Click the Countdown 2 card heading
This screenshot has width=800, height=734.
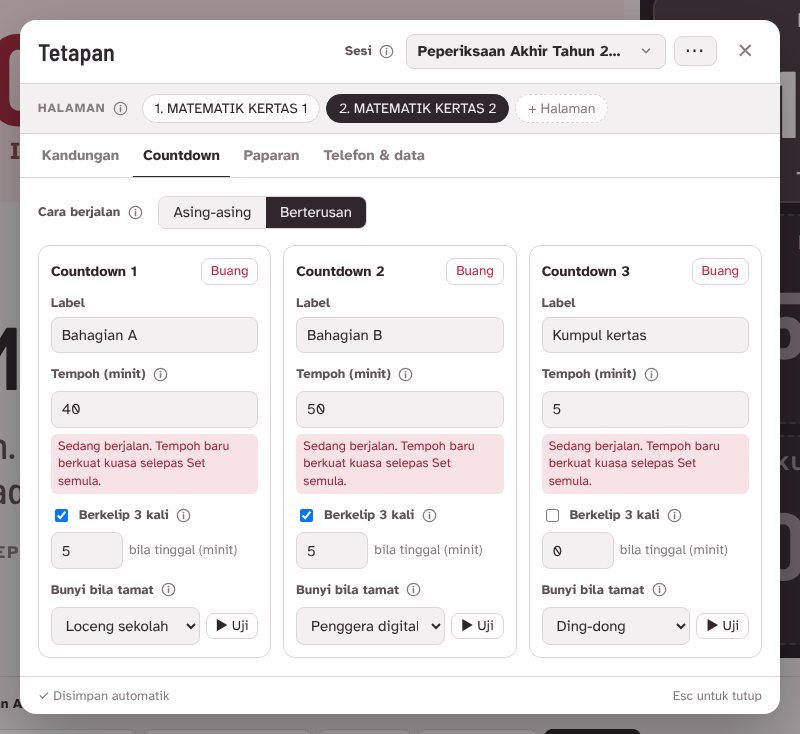pyautogui.click(x=340, y=271)
